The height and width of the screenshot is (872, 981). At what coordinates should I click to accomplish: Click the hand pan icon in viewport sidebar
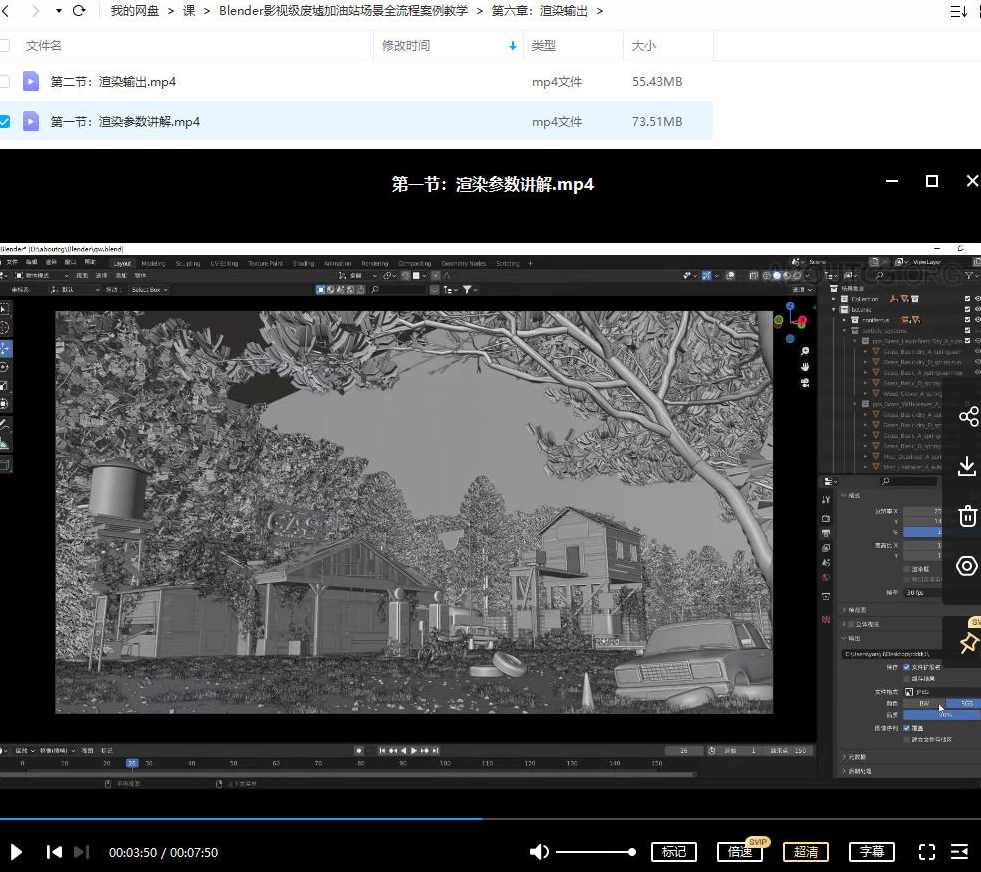pyautogui.click(x=804, y=368)
